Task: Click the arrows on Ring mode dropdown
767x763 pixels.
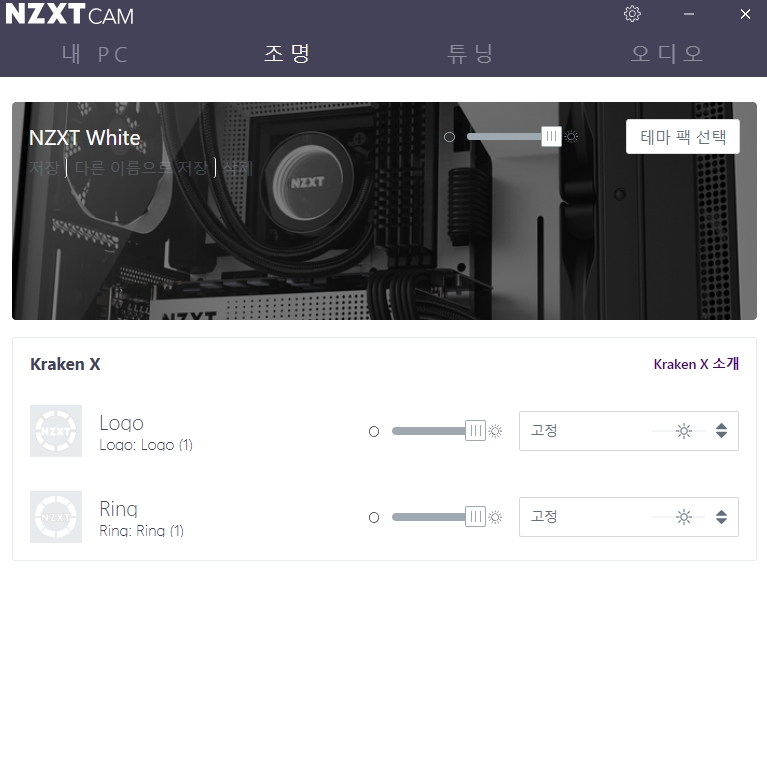Action: (x=721, y=517)
